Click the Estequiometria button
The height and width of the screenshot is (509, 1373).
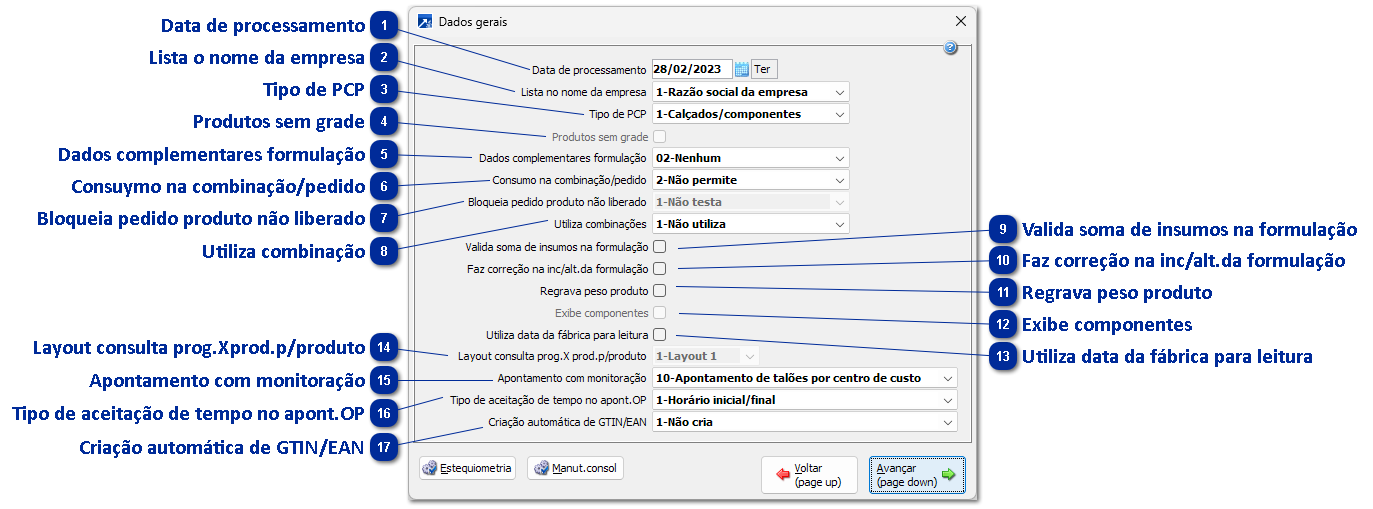tap(468, 468)
